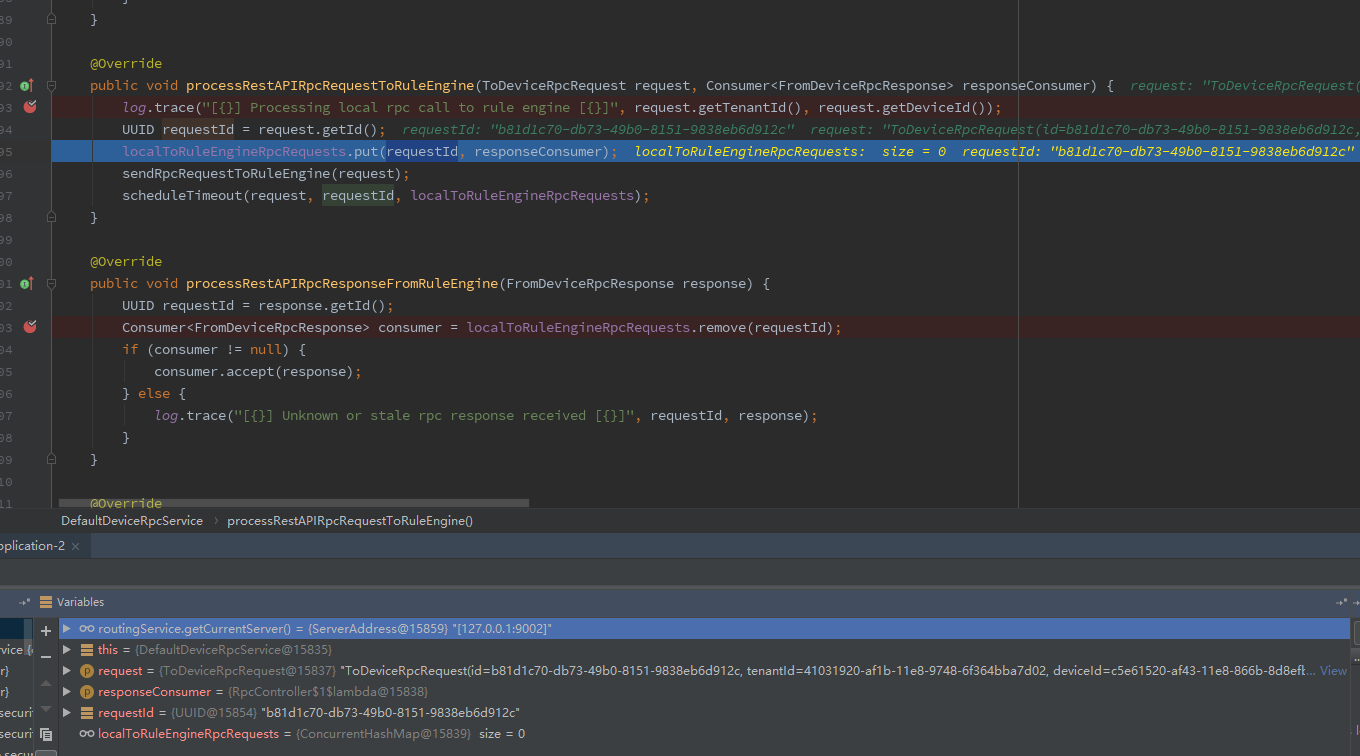
Task: Click the code folding marker at line 298
Action: click(51, 217)
